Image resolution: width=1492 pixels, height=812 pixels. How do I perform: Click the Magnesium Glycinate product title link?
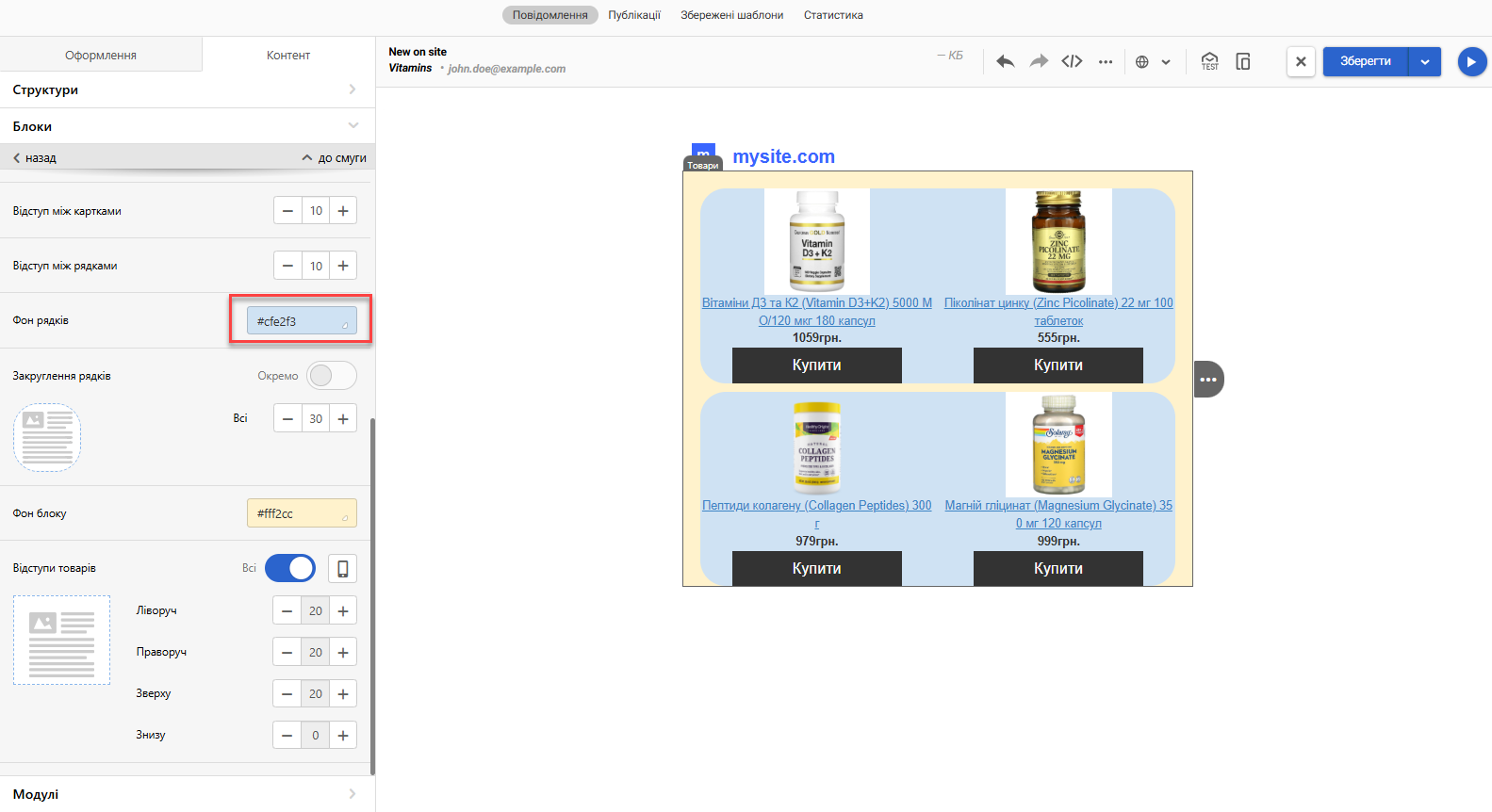click(1058, 514)
